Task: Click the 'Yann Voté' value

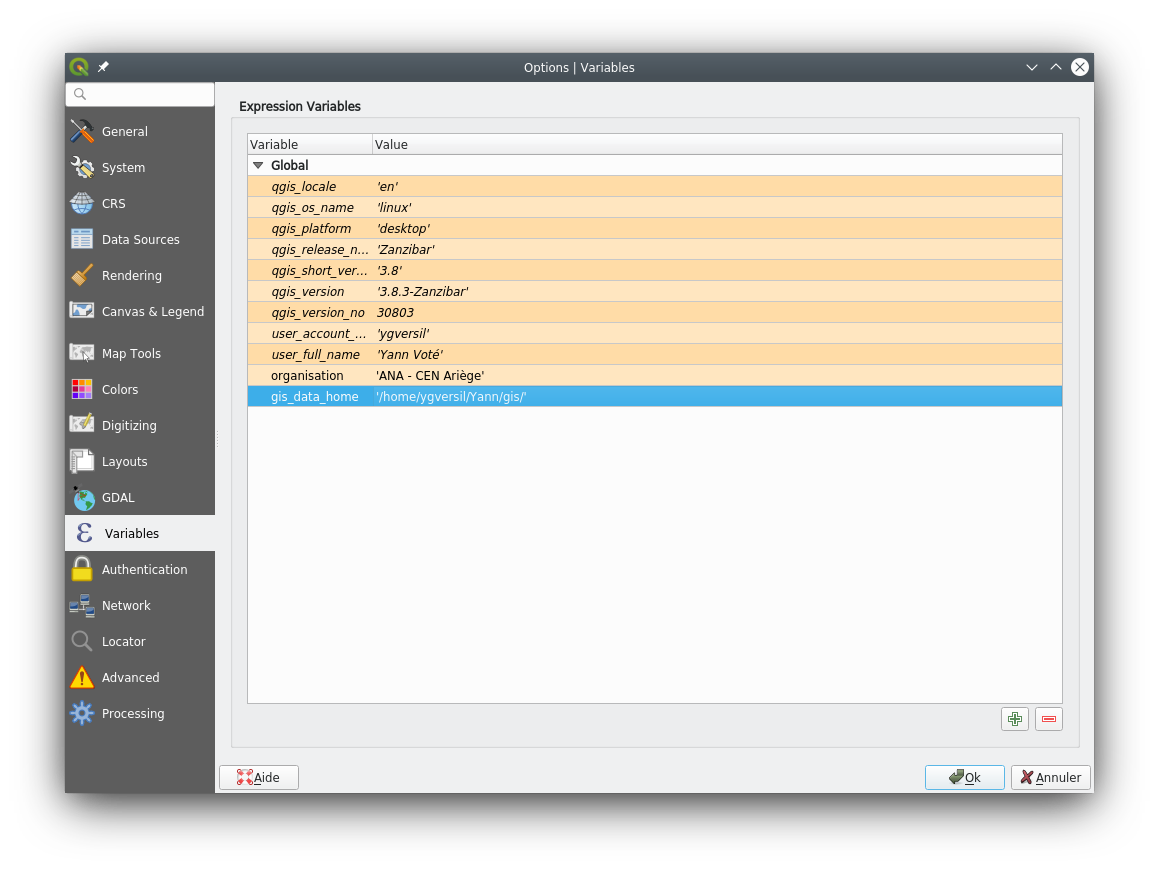Action: point(410,355)
